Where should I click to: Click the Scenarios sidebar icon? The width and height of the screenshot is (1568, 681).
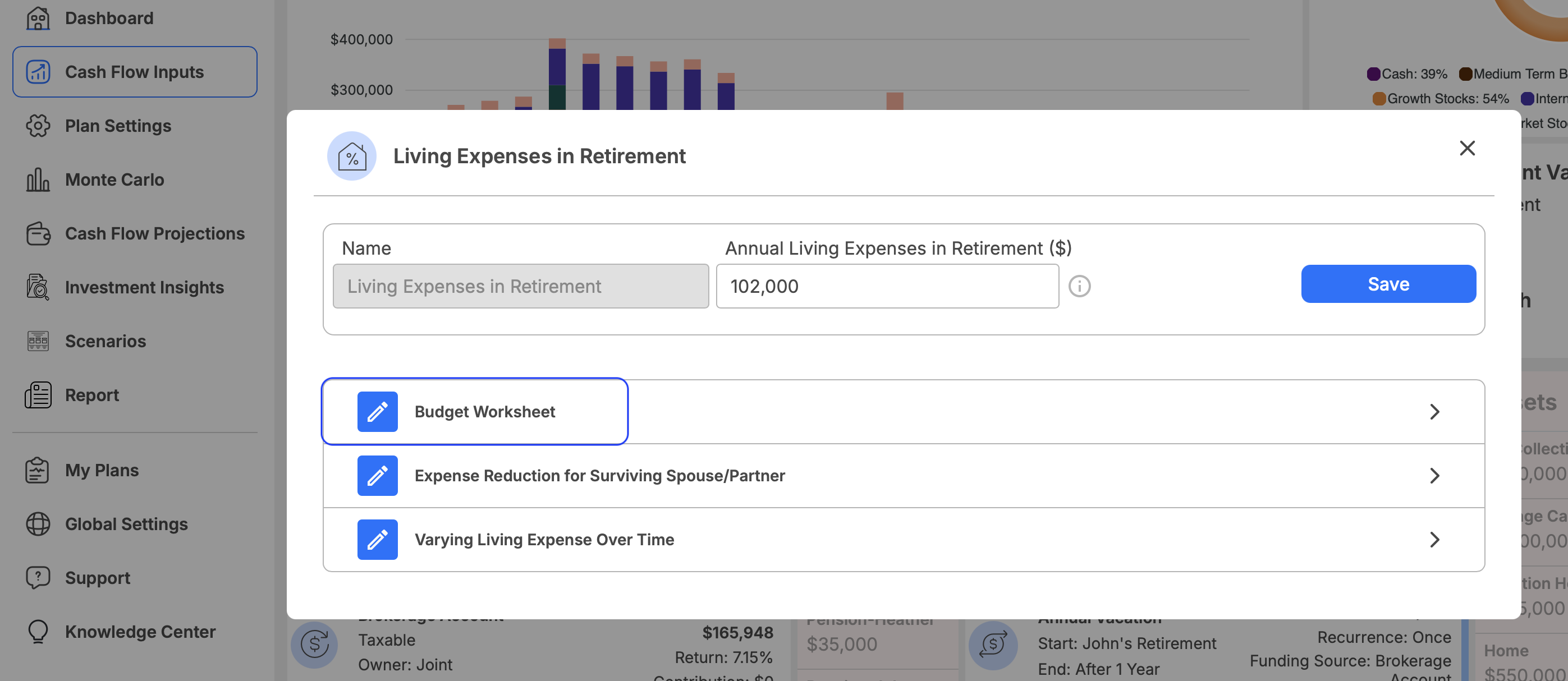[x=38, y=341]
